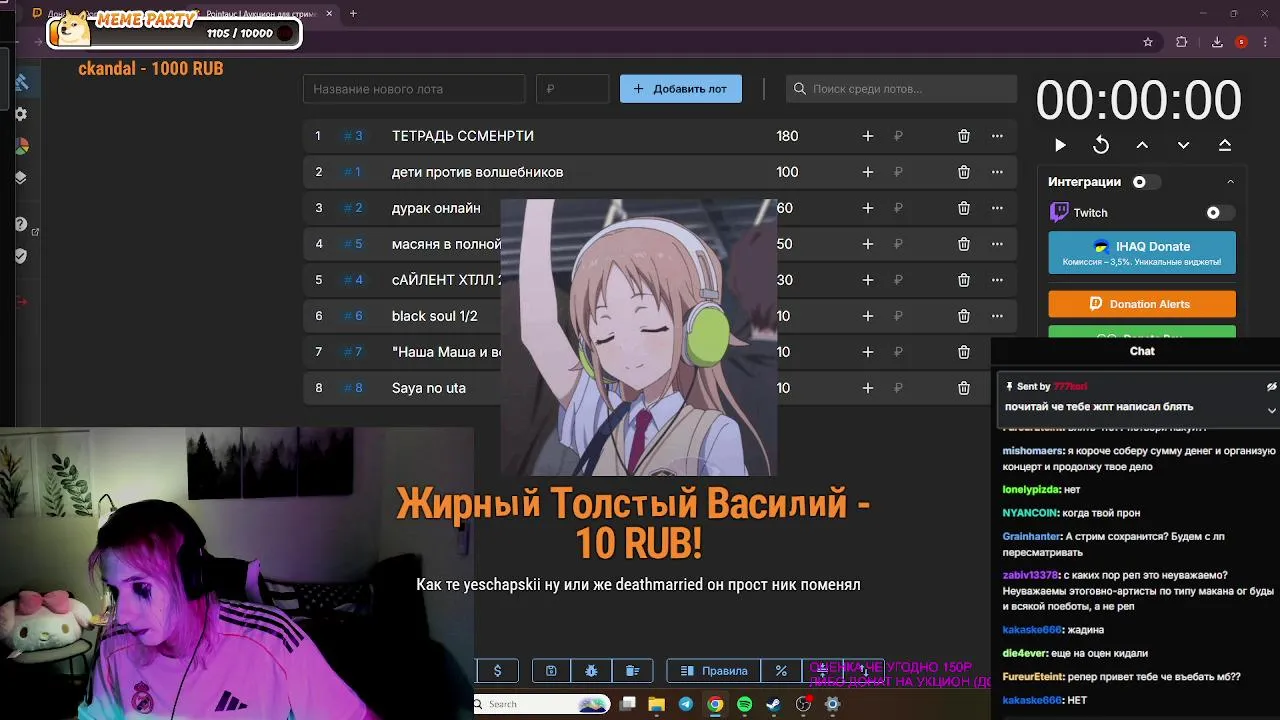The height and width of the screenshot is (720, 1280).
Task: Open the Правила rules button
Action: pyautogui.click(x=714, y=671)
